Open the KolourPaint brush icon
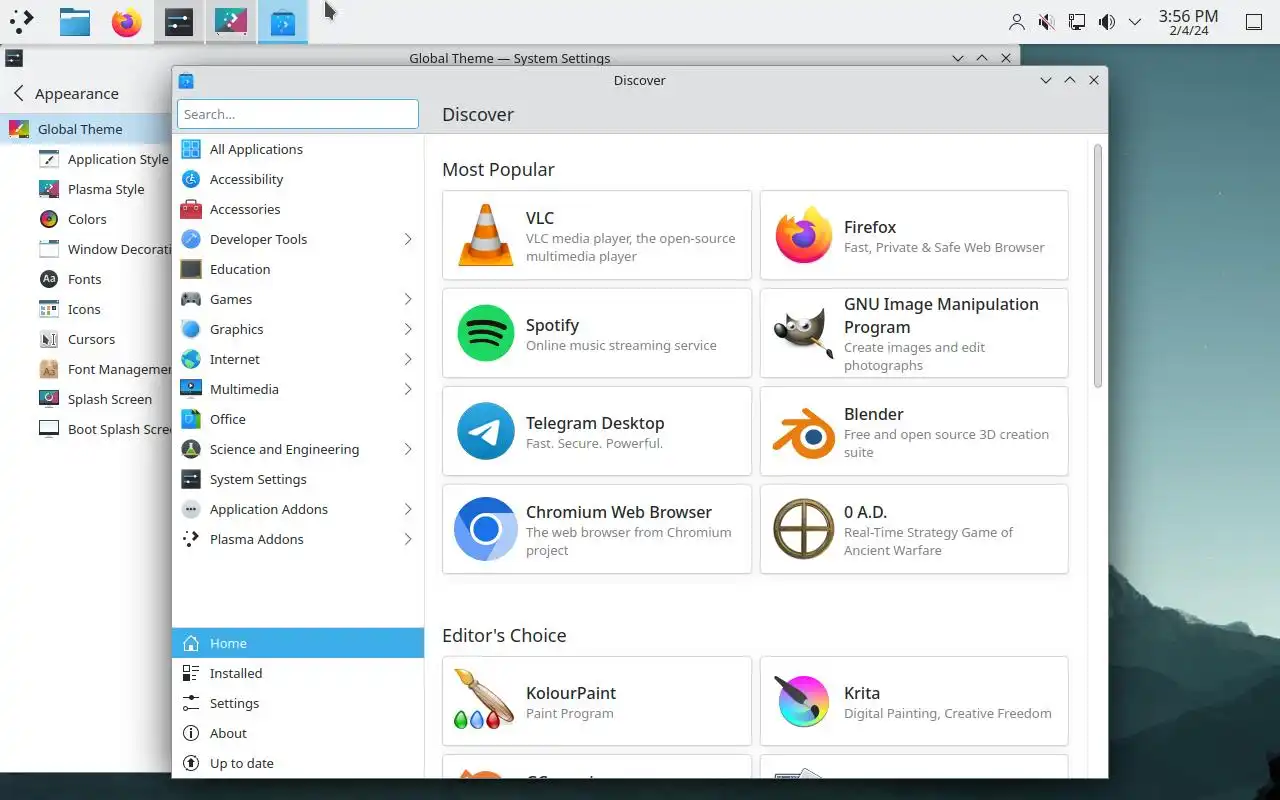The width and height of the screenshot is (1280, 800). click(x=483, y=699)
